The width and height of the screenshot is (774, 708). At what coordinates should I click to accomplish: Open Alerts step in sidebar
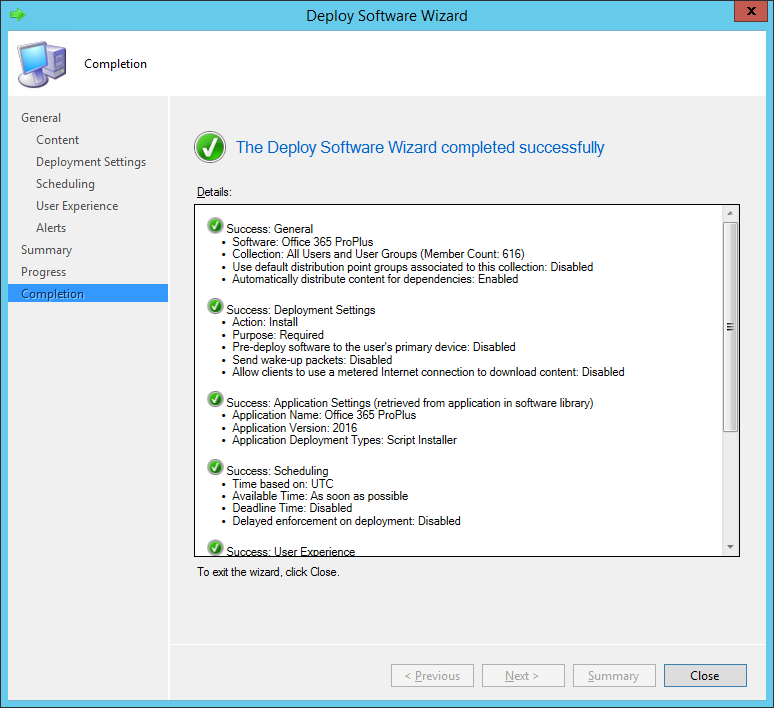pos(51,228)
